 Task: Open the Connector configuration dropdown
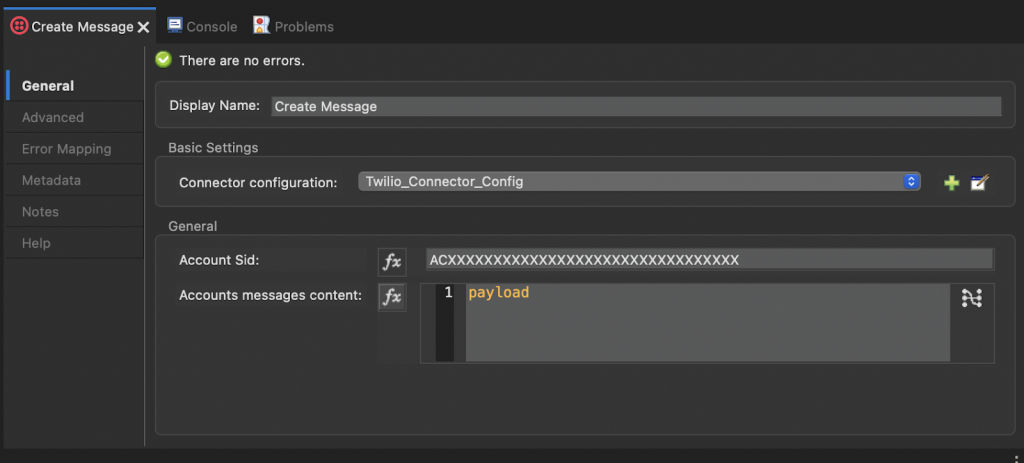coord(639,182)
